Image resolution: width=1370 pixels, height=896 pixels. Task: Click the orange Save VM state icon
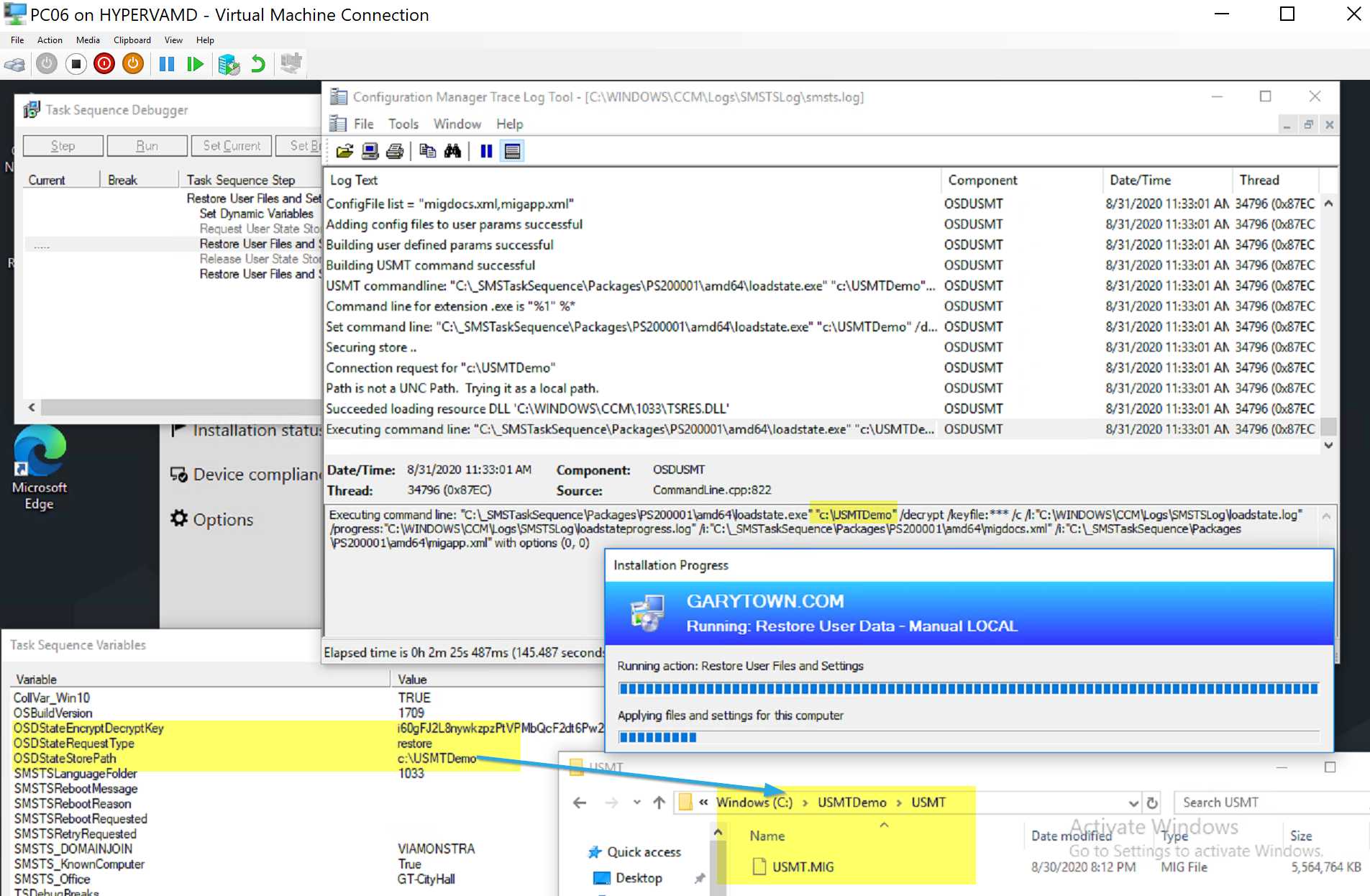[133, 65]
